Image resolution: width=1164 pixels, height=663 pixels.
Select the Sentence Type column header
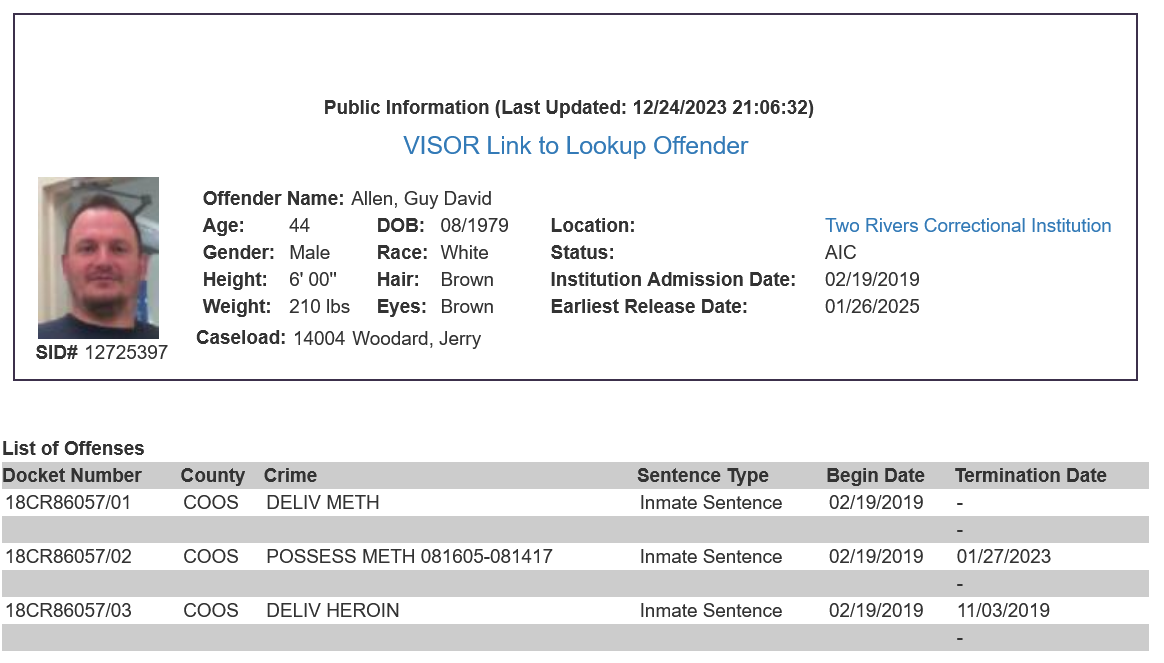tap(703, 475)
